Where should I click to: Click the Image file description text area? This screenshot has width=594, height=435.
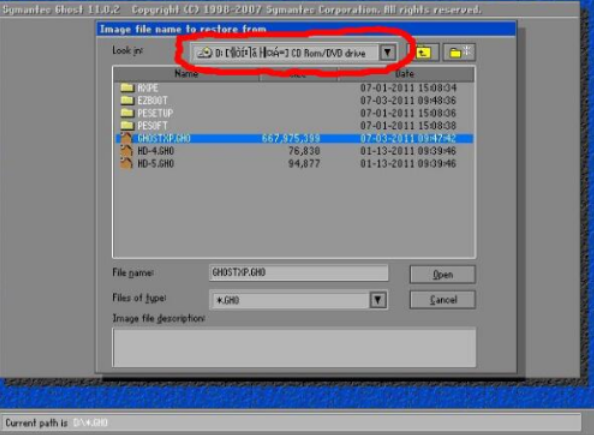(294, 347)
